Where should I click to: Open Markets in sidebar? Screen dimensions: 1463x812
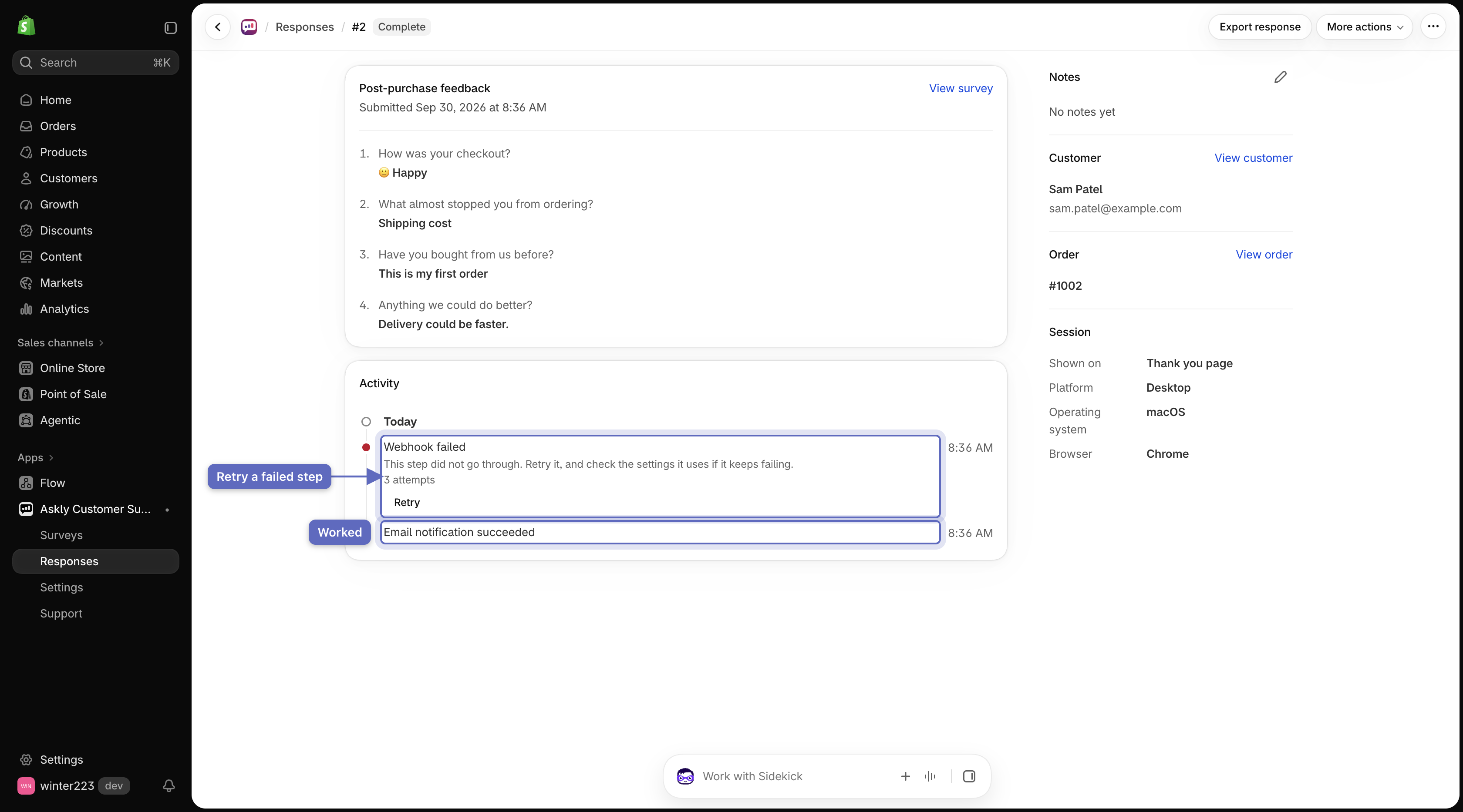tap(95, 282)
